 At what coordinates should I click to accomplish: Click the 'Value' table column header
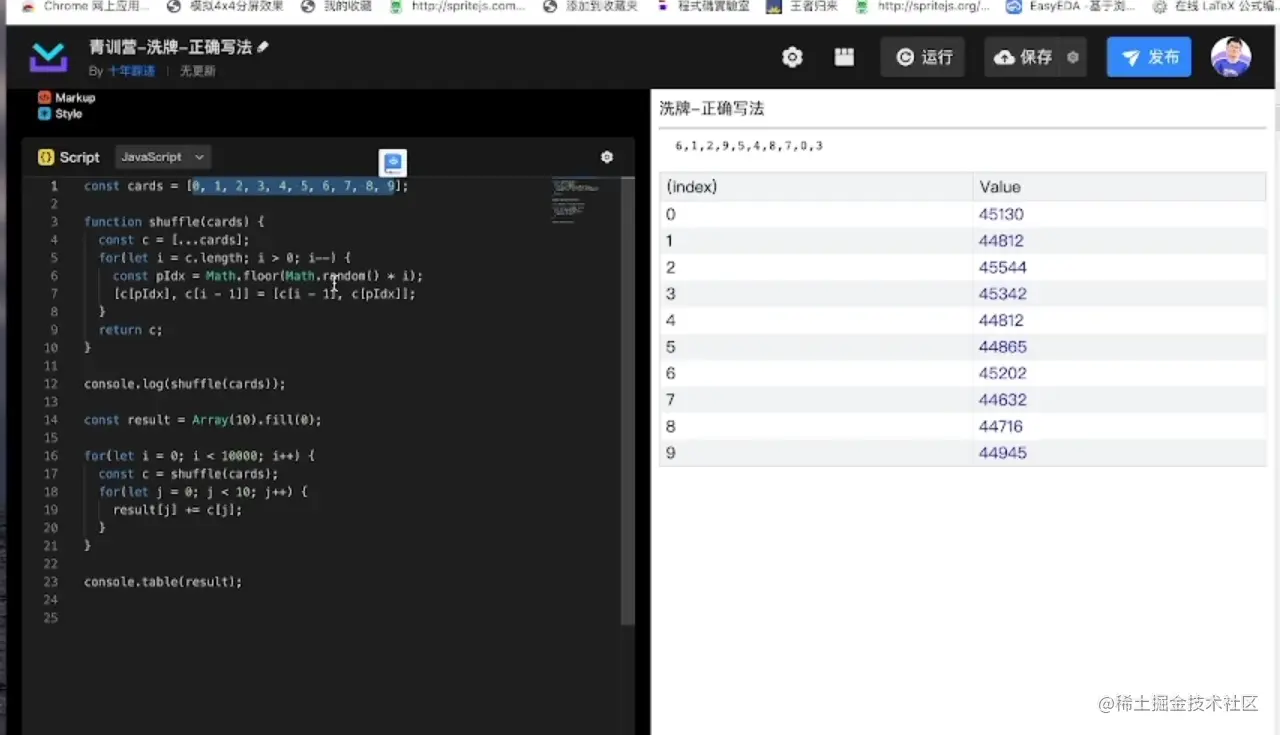pos(1119,187)
